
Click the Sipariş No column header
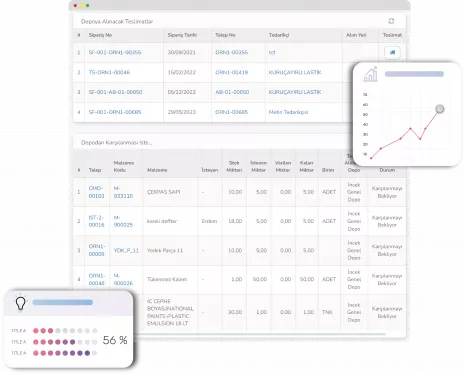coord(100,35)
